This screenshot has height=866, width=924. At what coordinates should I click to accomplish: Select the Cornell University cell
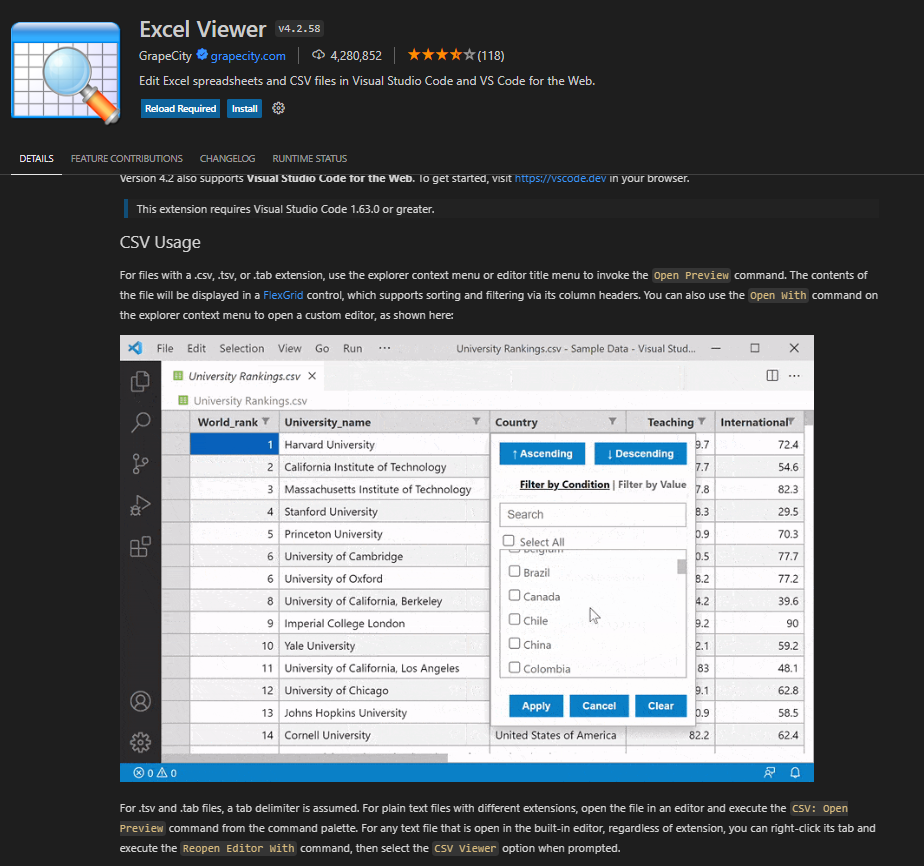[384, 735]
